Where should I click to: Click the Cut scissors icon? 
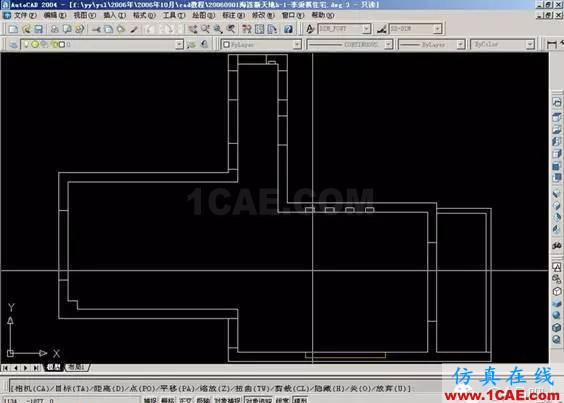(x=96, y=29)
